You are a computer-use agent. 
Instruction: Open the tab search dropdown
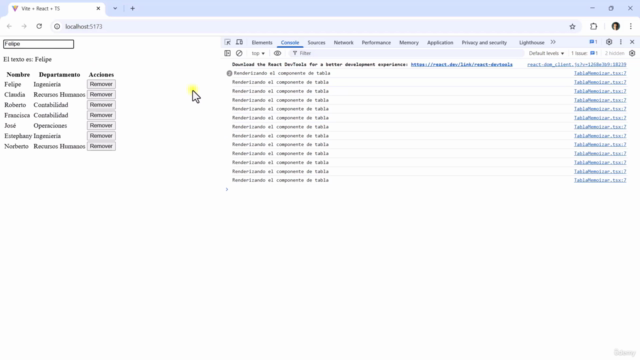click(x=115, y=9)
